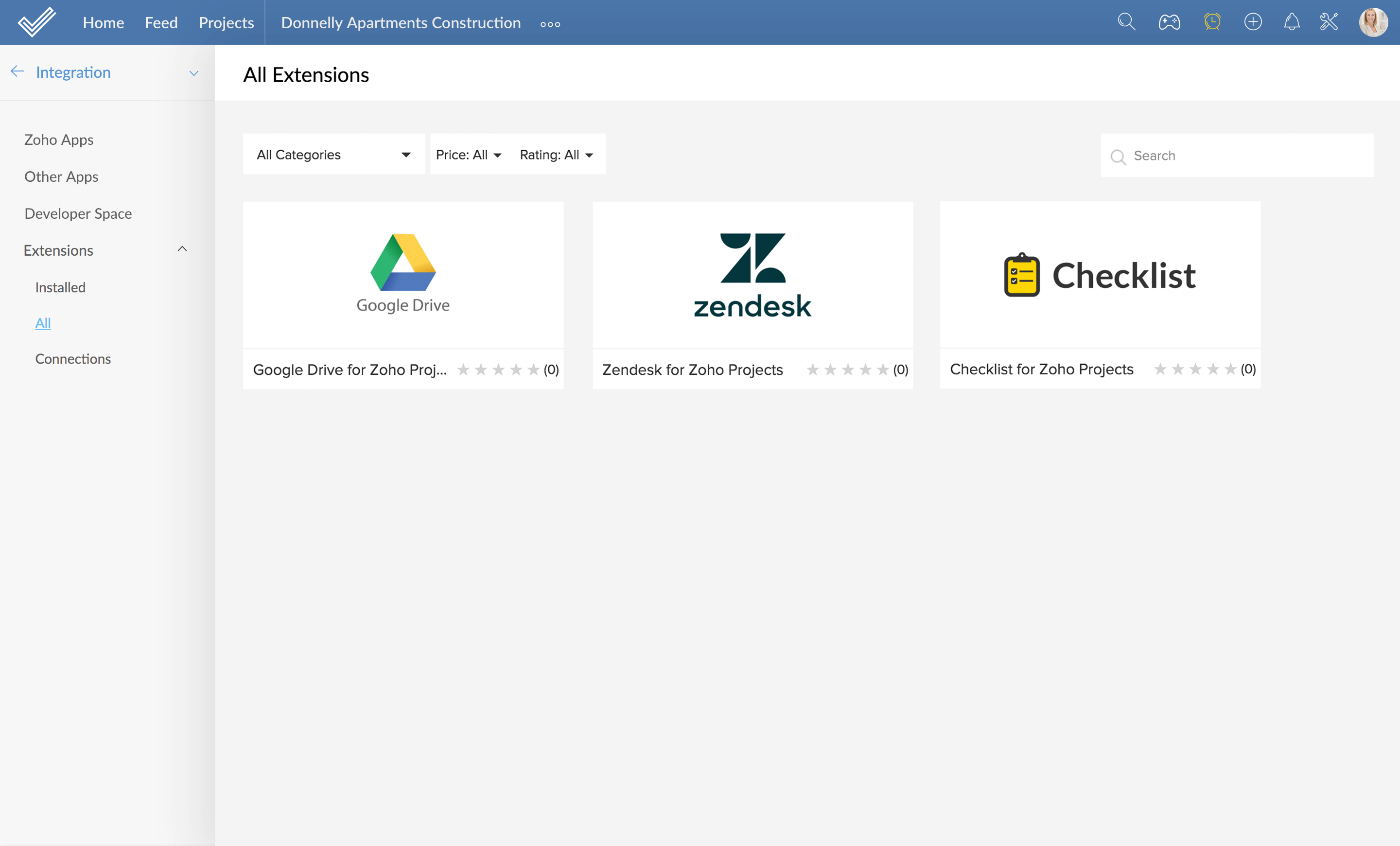This screenshot has width=1400, height=846.
Task: Open Checklist for Zoho Projects title
Action: pyautogui.click(x=1041, y=370)
